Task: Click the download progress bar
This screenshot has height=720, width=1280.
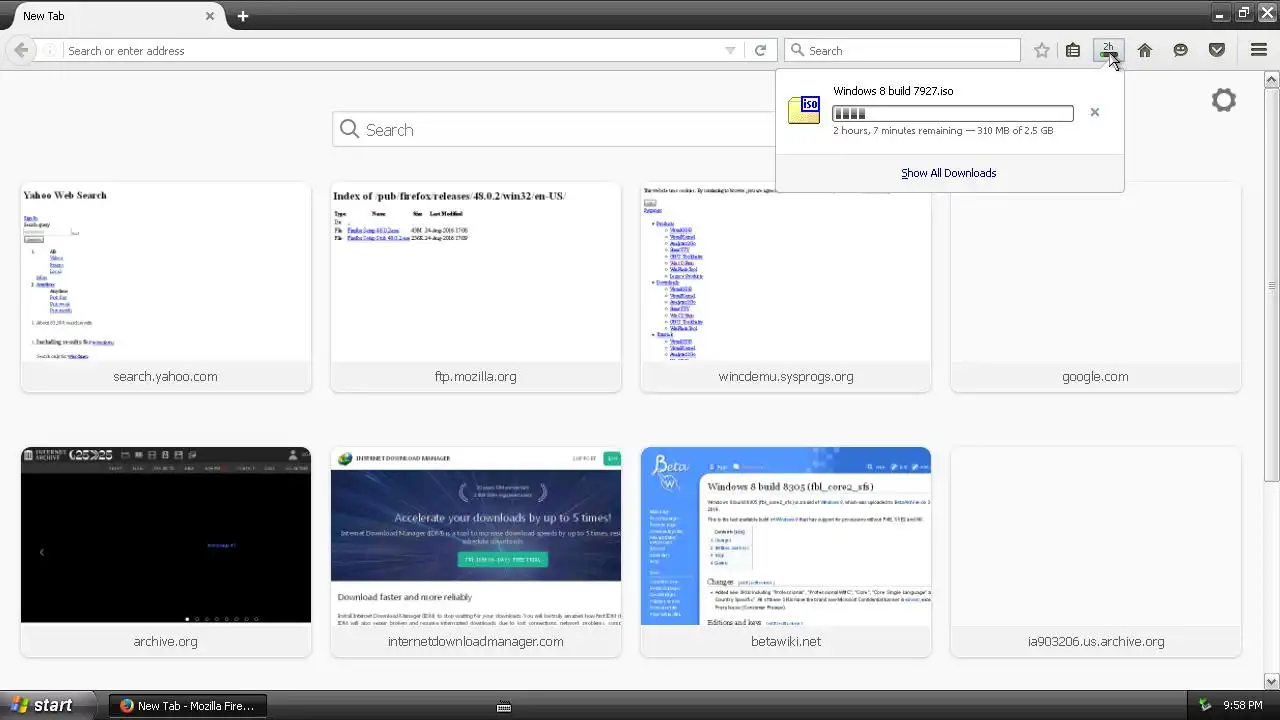Action: click(953, 114)
